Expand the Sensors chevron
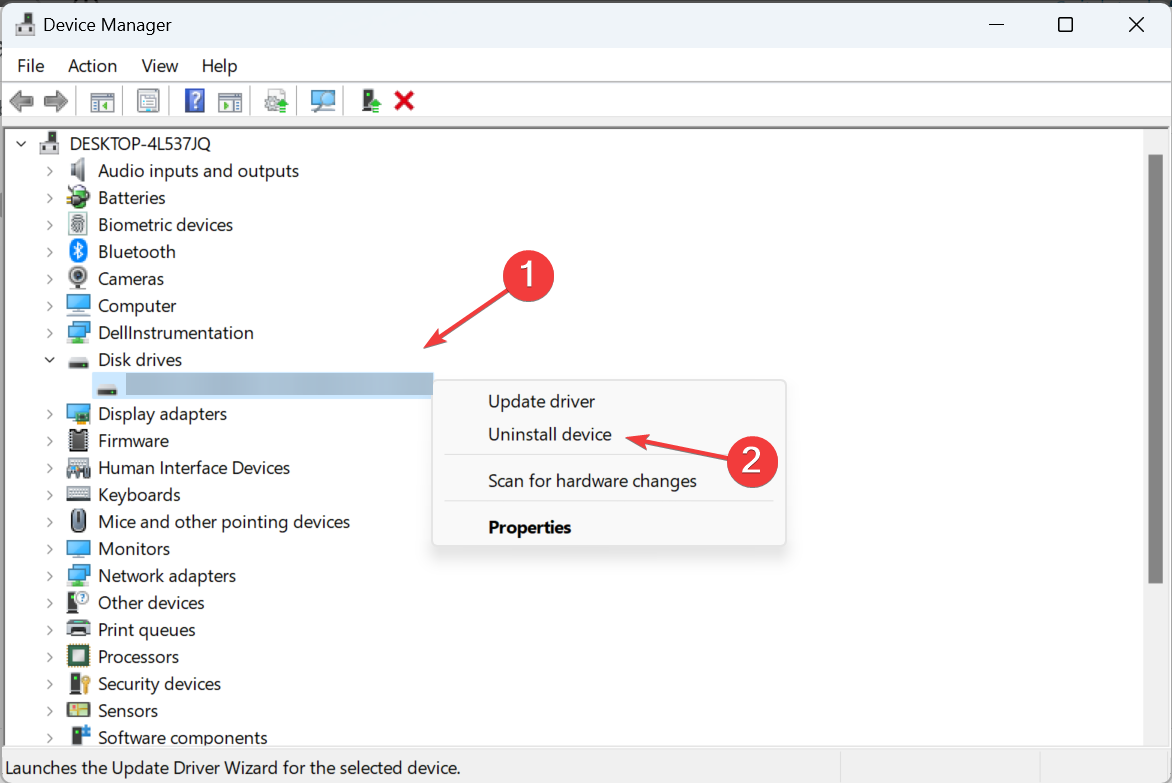The height and width of the screenshot is (783, 1172). tap(49, 711)
